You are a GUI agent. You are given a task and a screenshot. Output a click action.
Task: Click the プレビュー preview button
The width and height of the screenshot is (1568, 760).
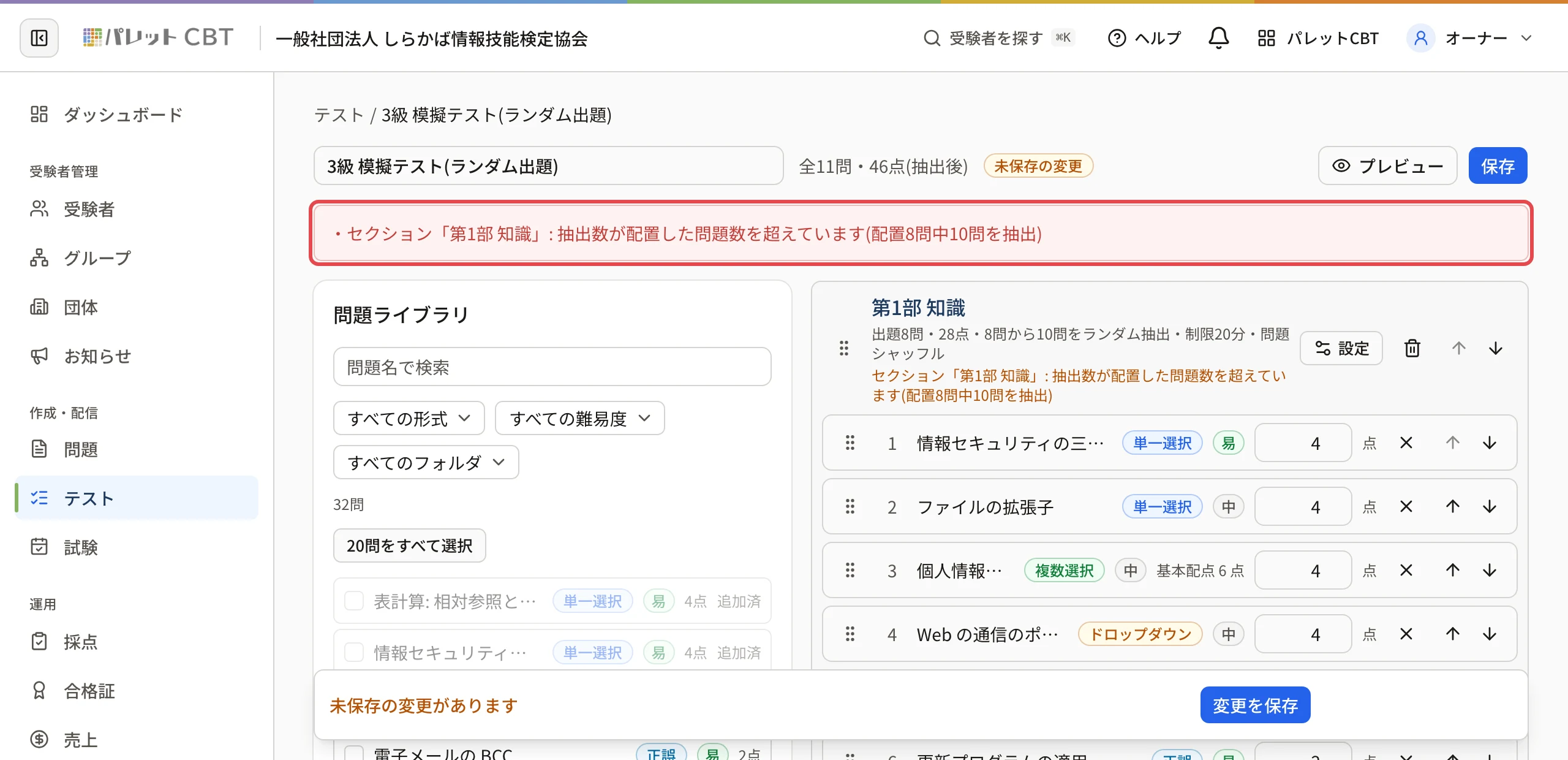[1387, 165]
